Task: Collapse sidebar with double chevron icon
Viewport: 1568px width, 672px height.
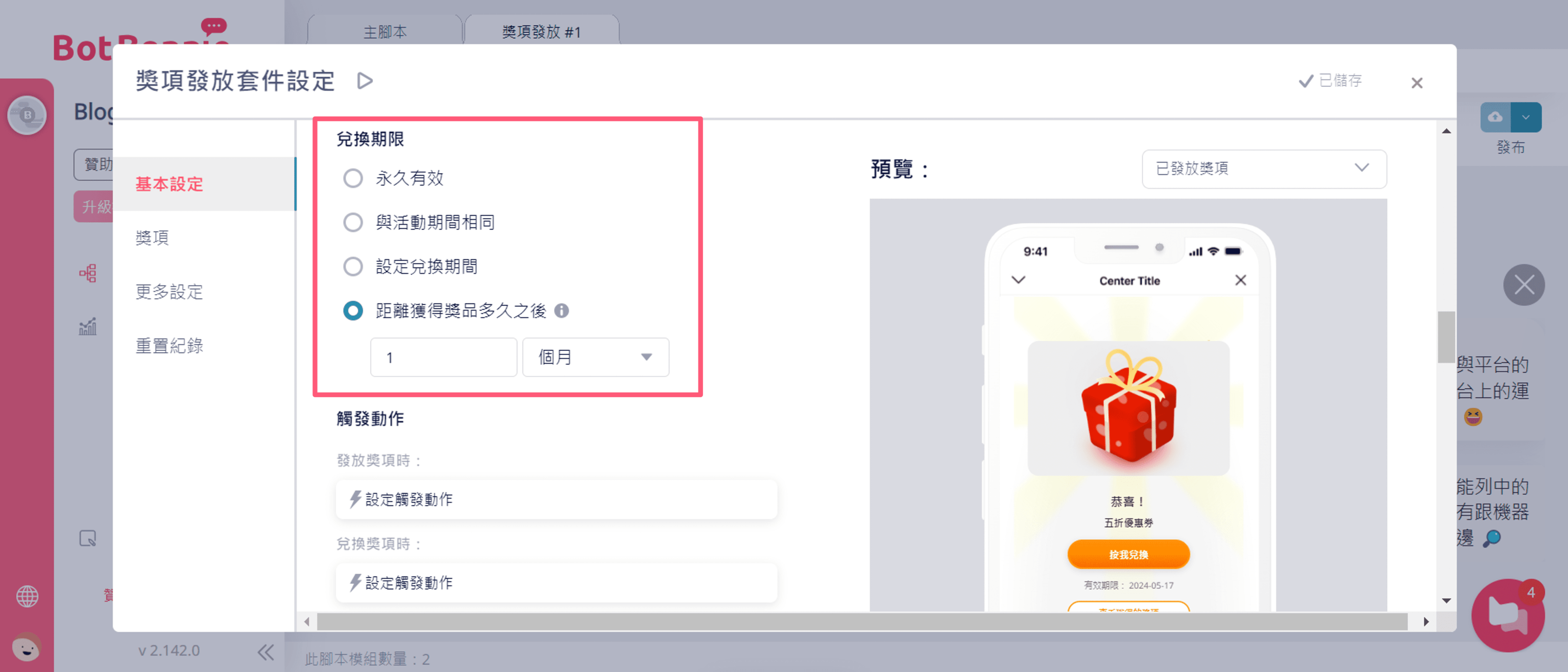Action: (266, 652)
